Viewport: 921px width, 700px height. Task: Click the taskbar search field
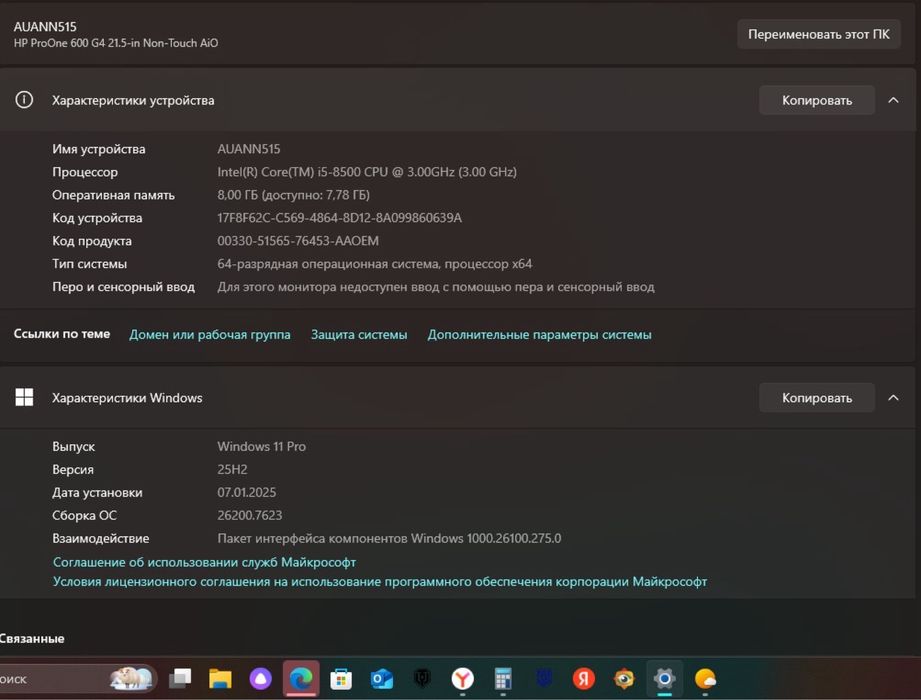coord(76,679)
